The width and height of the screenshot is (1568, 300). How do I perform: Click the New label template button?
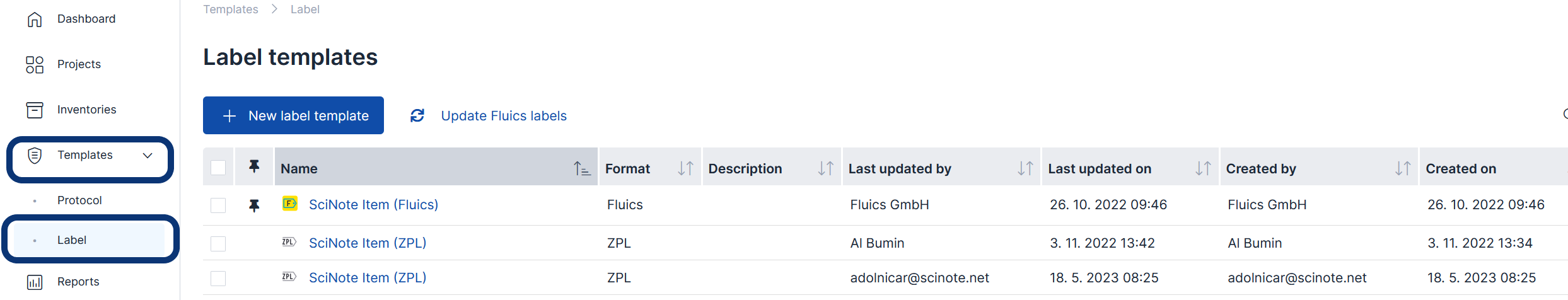click(x=293, y=115)
